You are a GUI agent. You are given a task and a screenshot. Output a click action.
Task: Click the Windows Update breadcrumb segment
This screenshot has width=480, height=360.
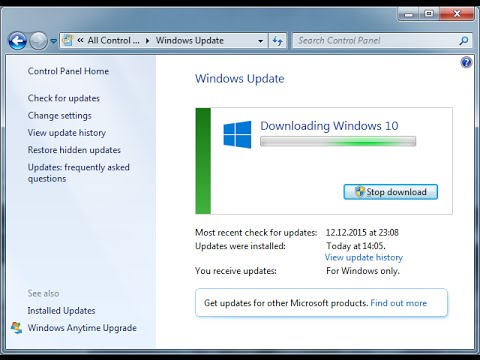tap(190, 40)
